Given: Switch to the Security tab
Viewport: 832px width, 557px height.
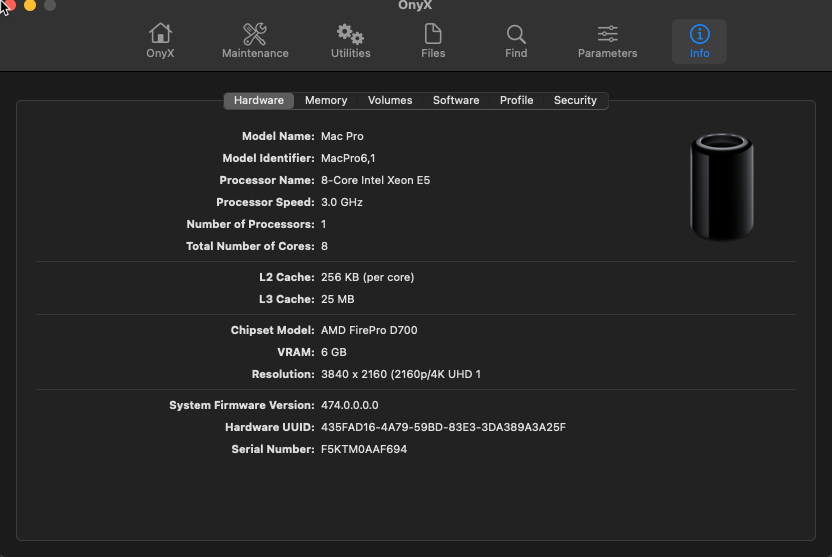Looking at the screenshot, I should (x=575, y=100).
